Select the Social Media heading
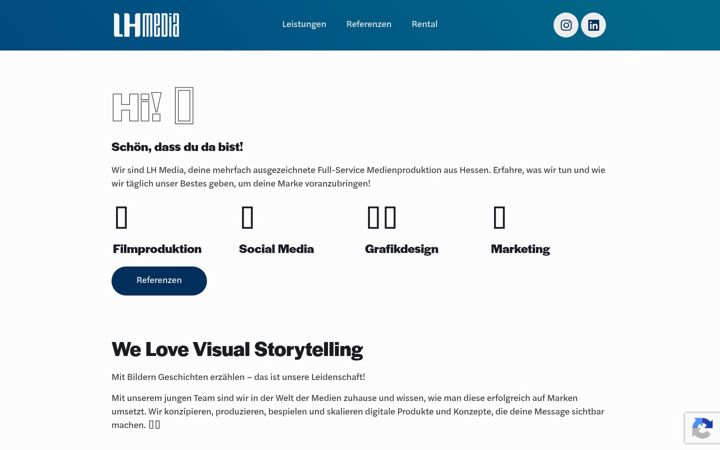 276,249
